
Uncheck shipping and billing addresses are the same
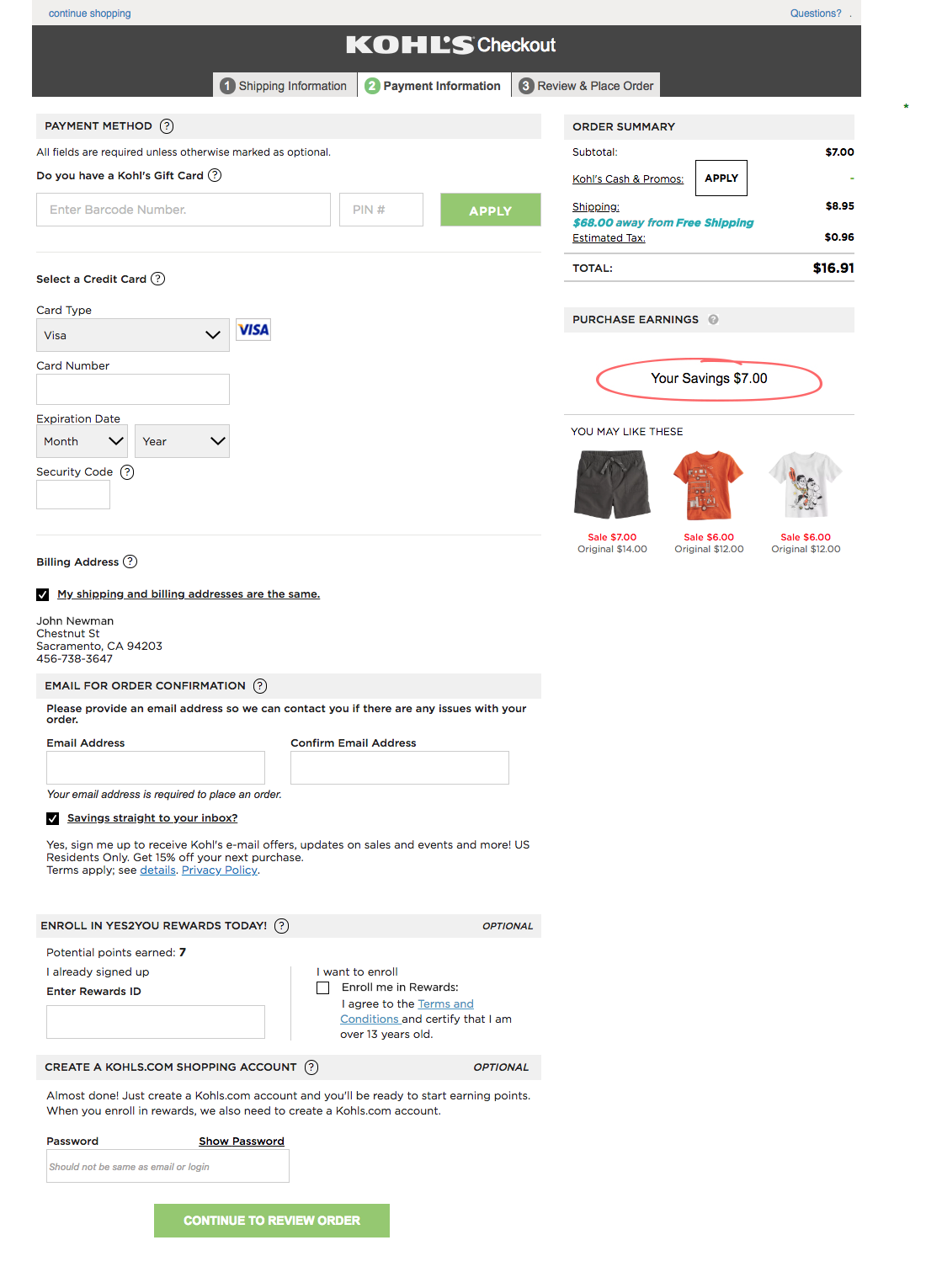(x=42, y=594)
